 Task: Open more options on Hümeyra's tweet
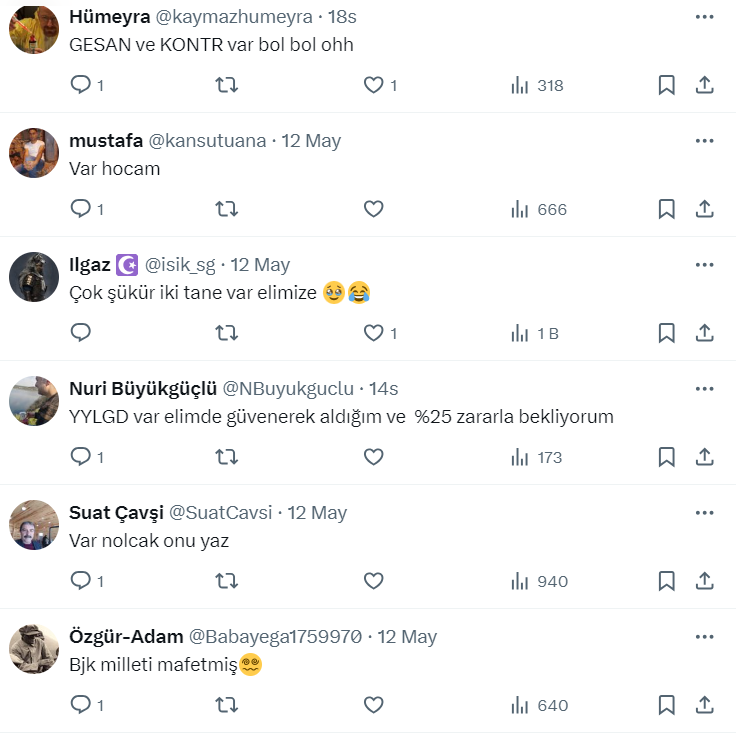[705, 17]
